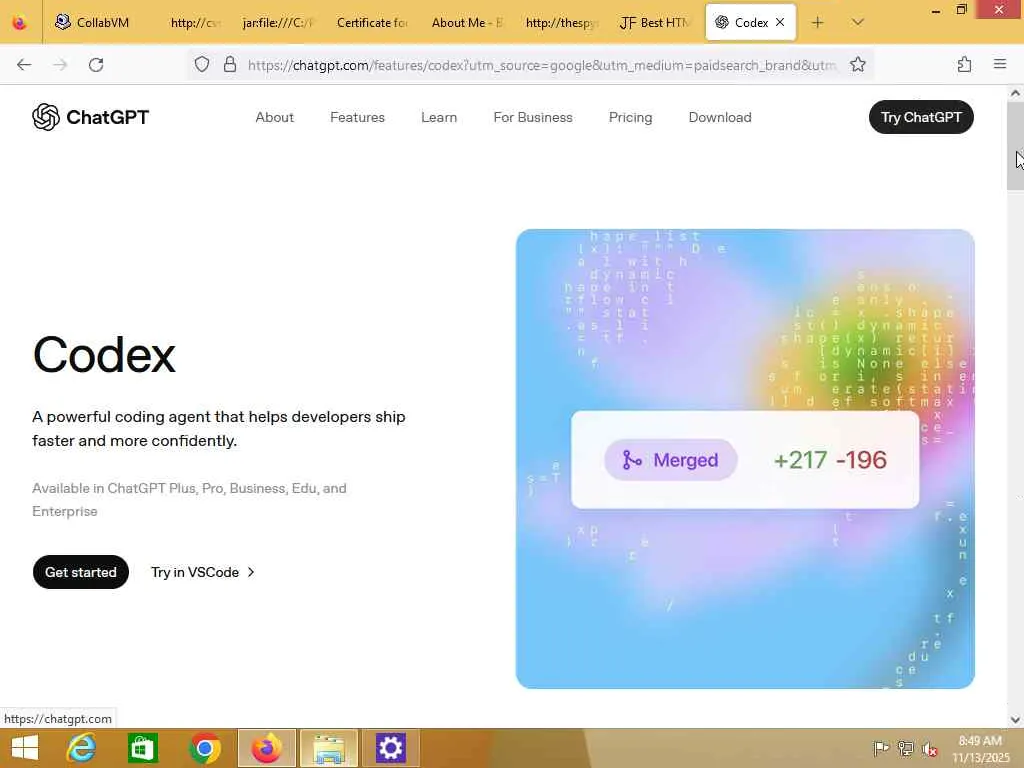Switch to the CollabVM tab
This screenshot has height=768, width=1024.
click(x=92, y=23)
